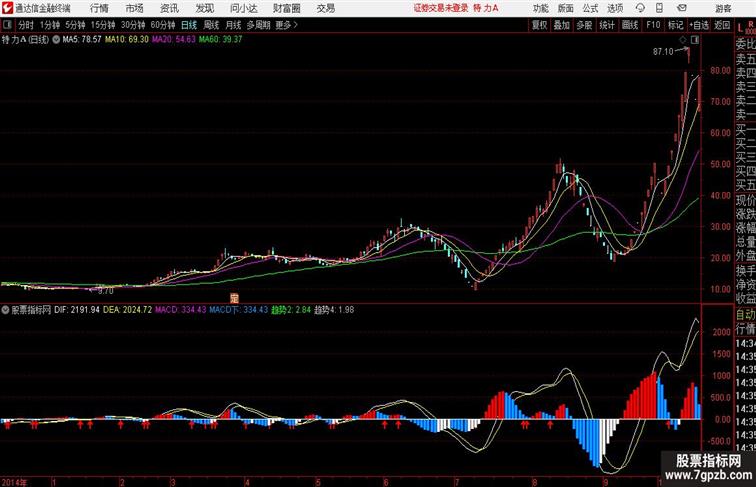Click the 股票指标网 indicator name
Image resolution: width=756 pixels, height=487 pixels.
point(31,310)
